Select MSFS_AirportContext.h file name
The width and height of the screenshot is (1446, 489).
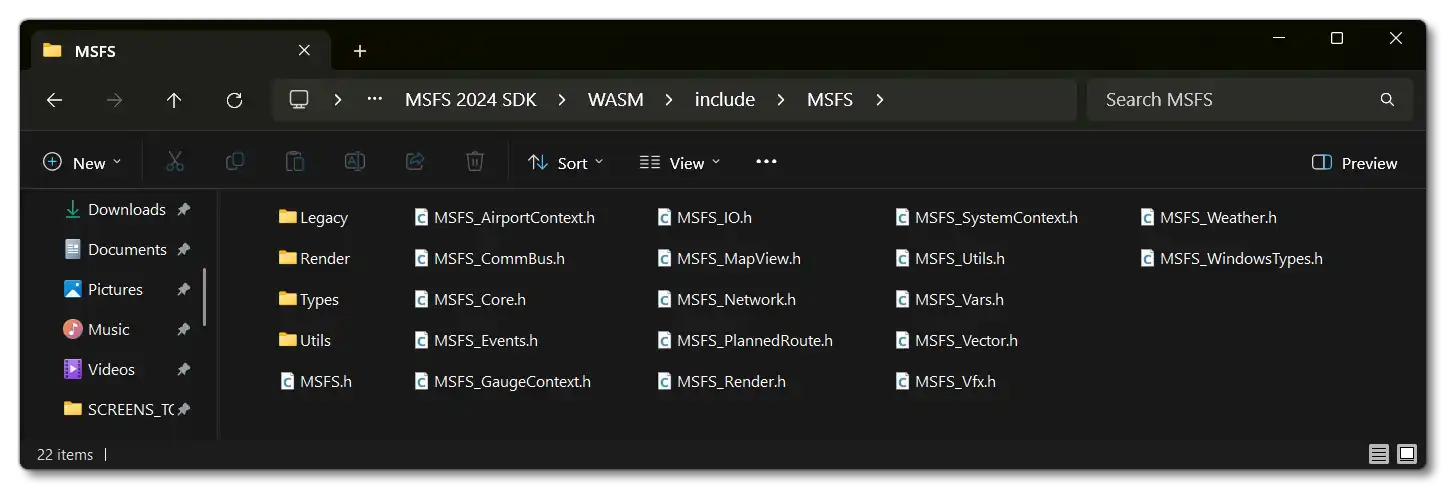[514, 217]
